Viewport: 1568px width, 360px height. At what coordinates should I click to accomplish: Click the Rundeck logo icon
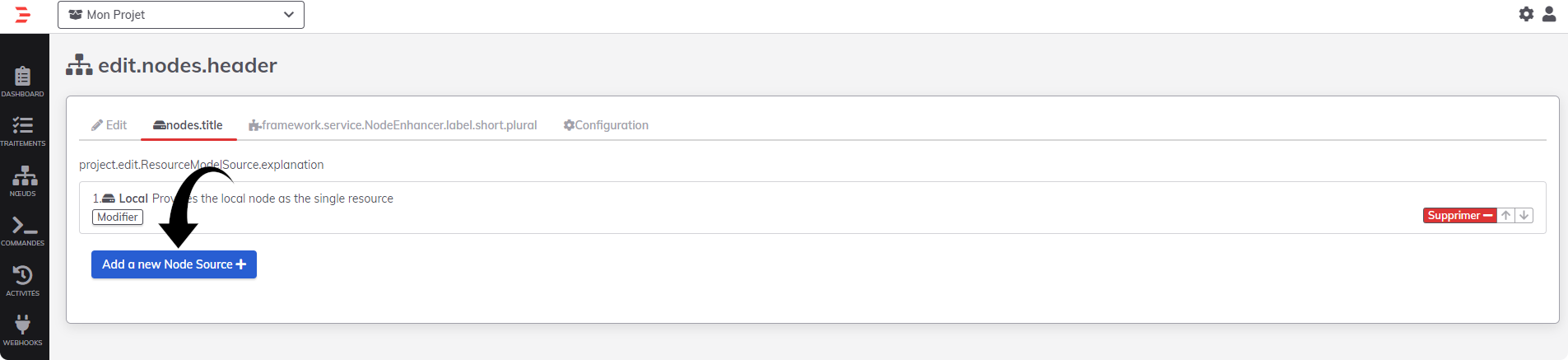coord(23,15)
